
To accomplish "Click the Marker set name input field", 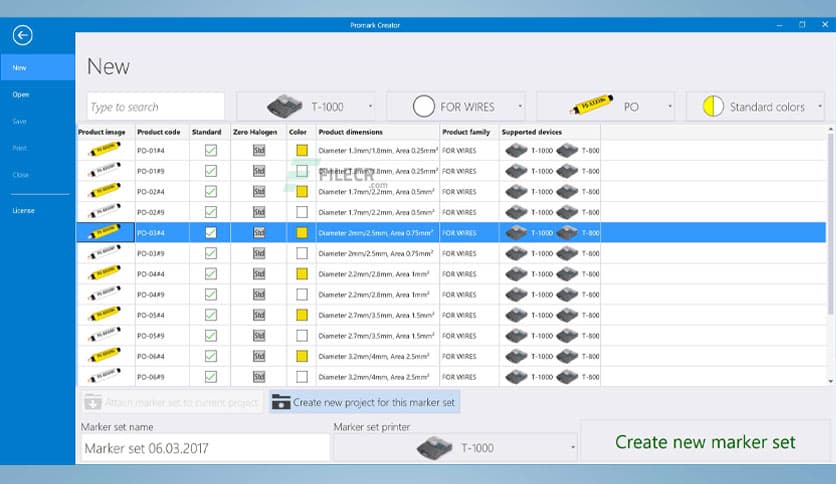I will 205,448.
